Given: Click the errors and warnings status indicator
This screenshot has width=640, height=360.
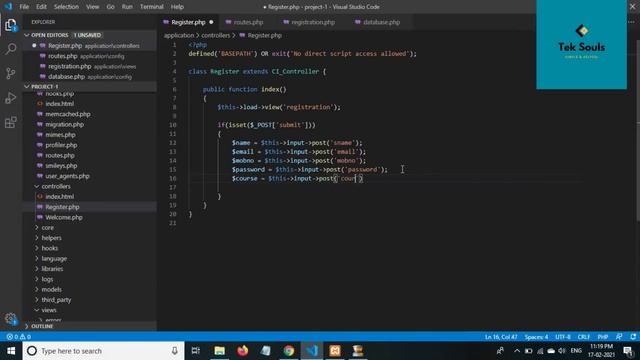Looking at the screenshot, I should 18,337.
